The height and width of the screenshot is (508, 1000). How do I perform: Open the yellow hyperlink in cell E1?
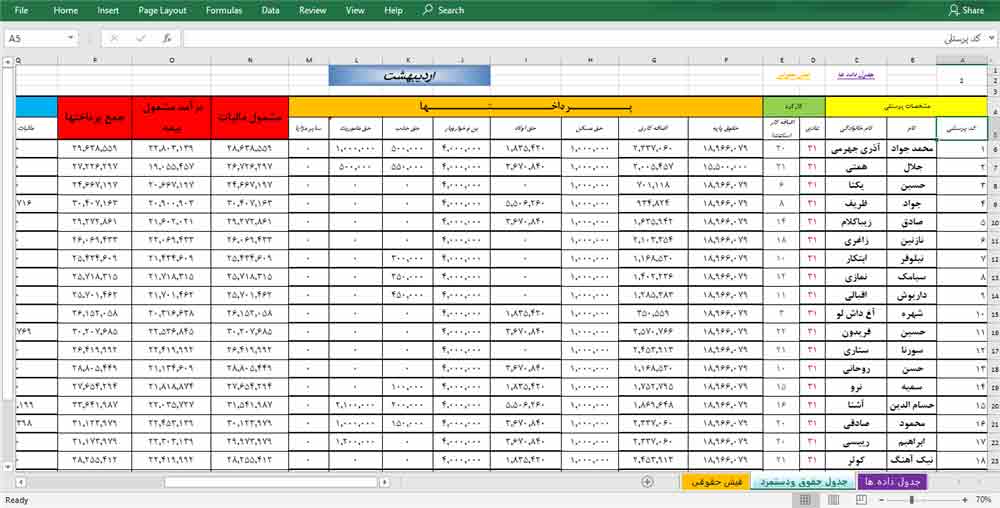pyautogui.click(x=791, y=75)
